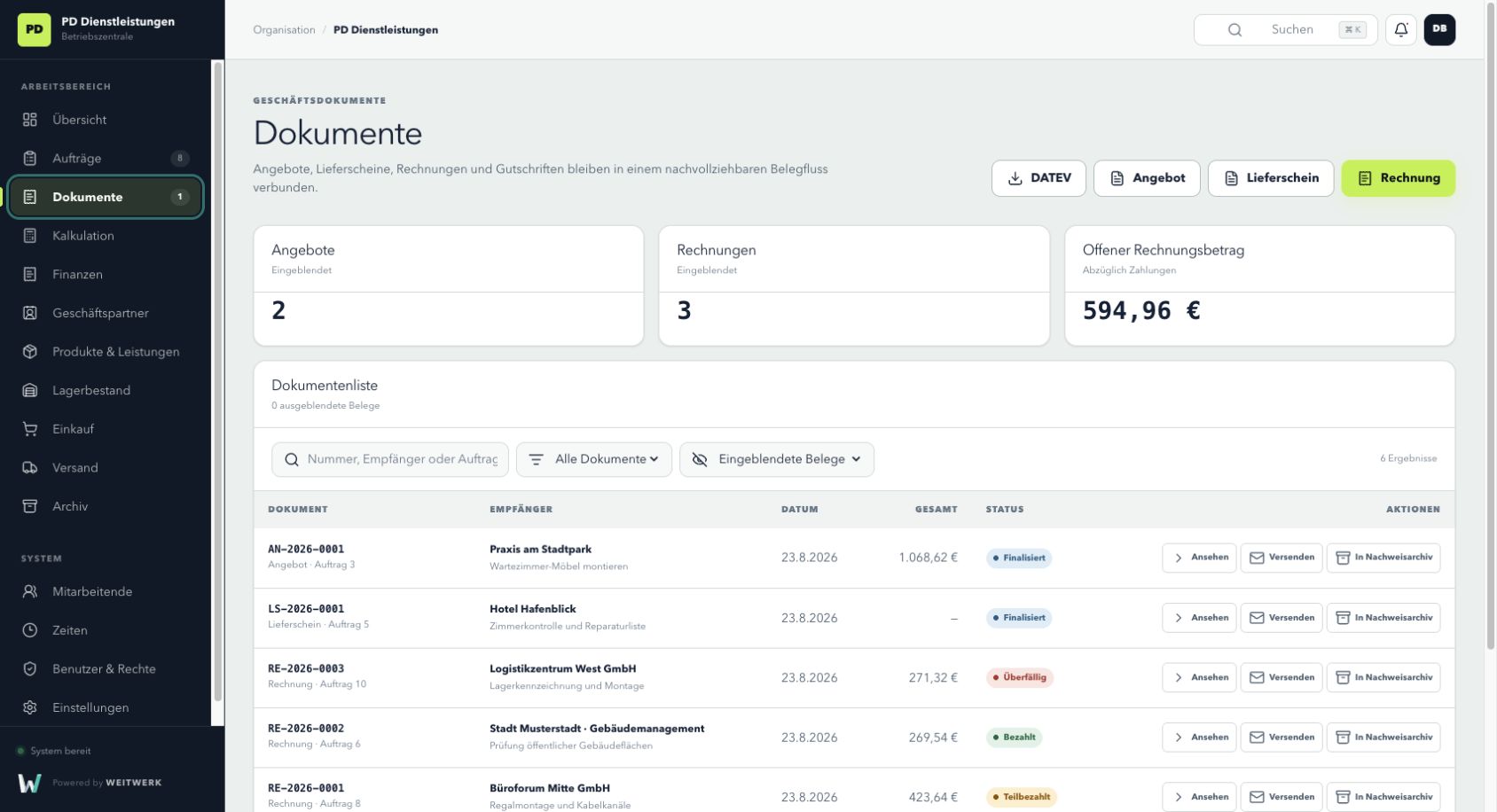Screen dimensions: 1497x812
Task: Send LS-2026-0001 via Versenden
Action: coord(1281,618)
